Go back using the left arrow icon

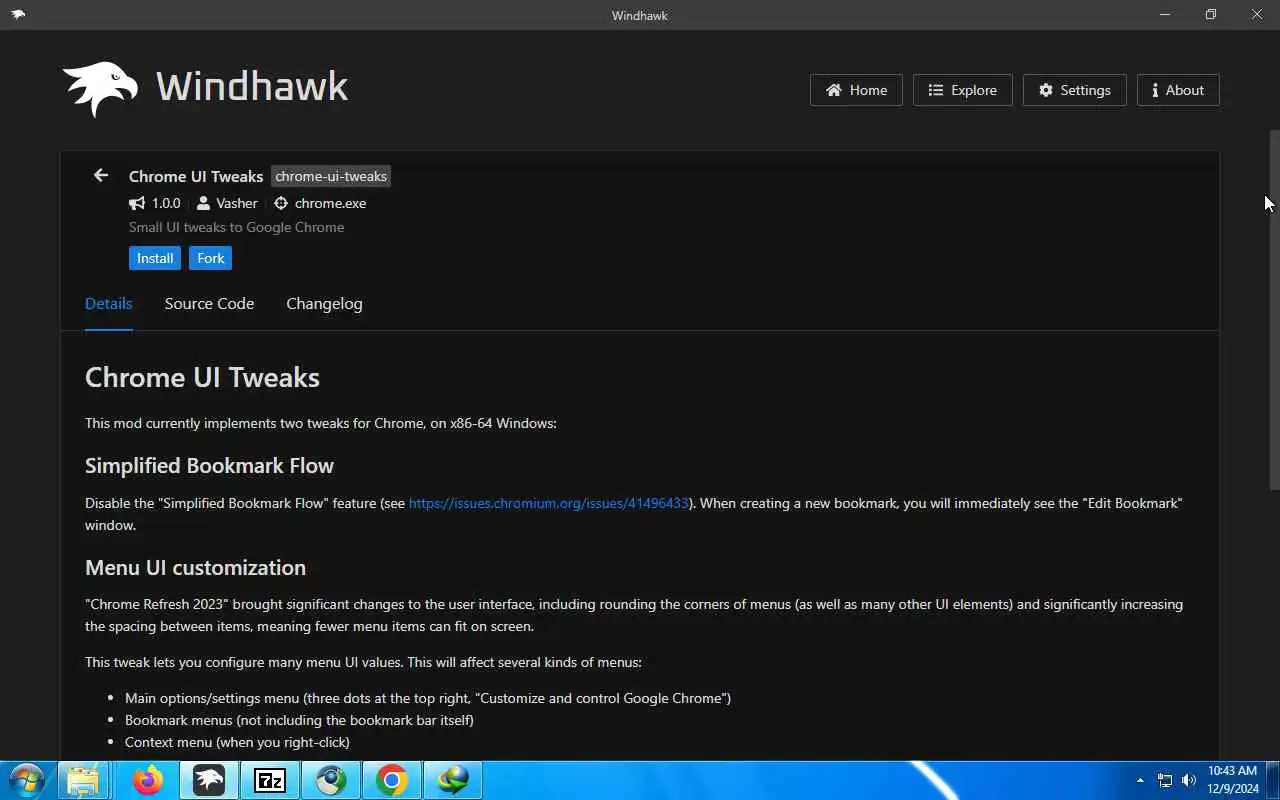pyautogui.click(x=101, y=176)
